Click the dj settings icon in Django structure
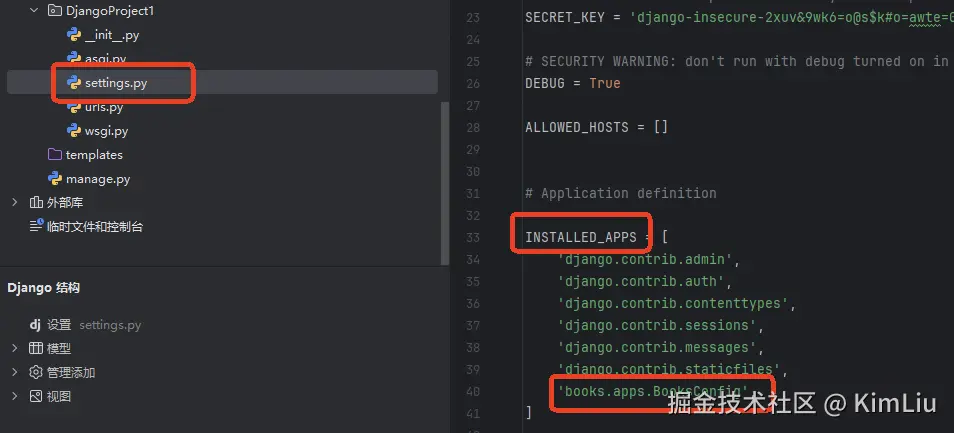The width and height of the screenshot is (954, 433). (35, 325)
